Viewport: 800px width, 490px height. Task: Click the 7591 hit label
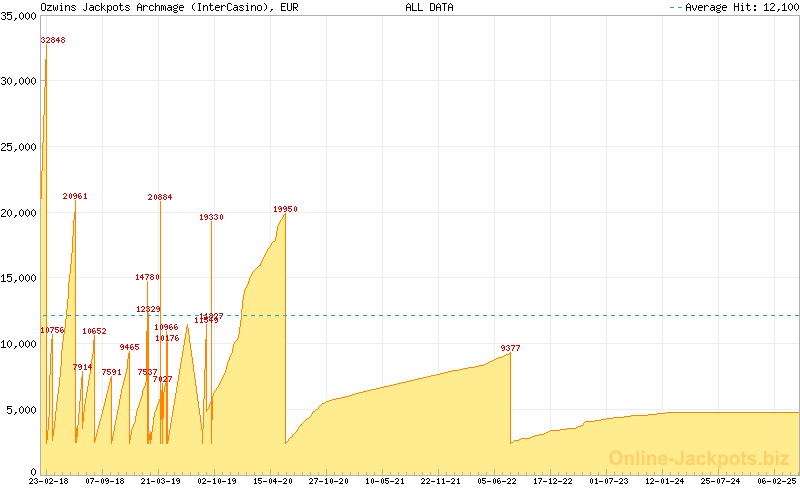[x=111, y=372]
